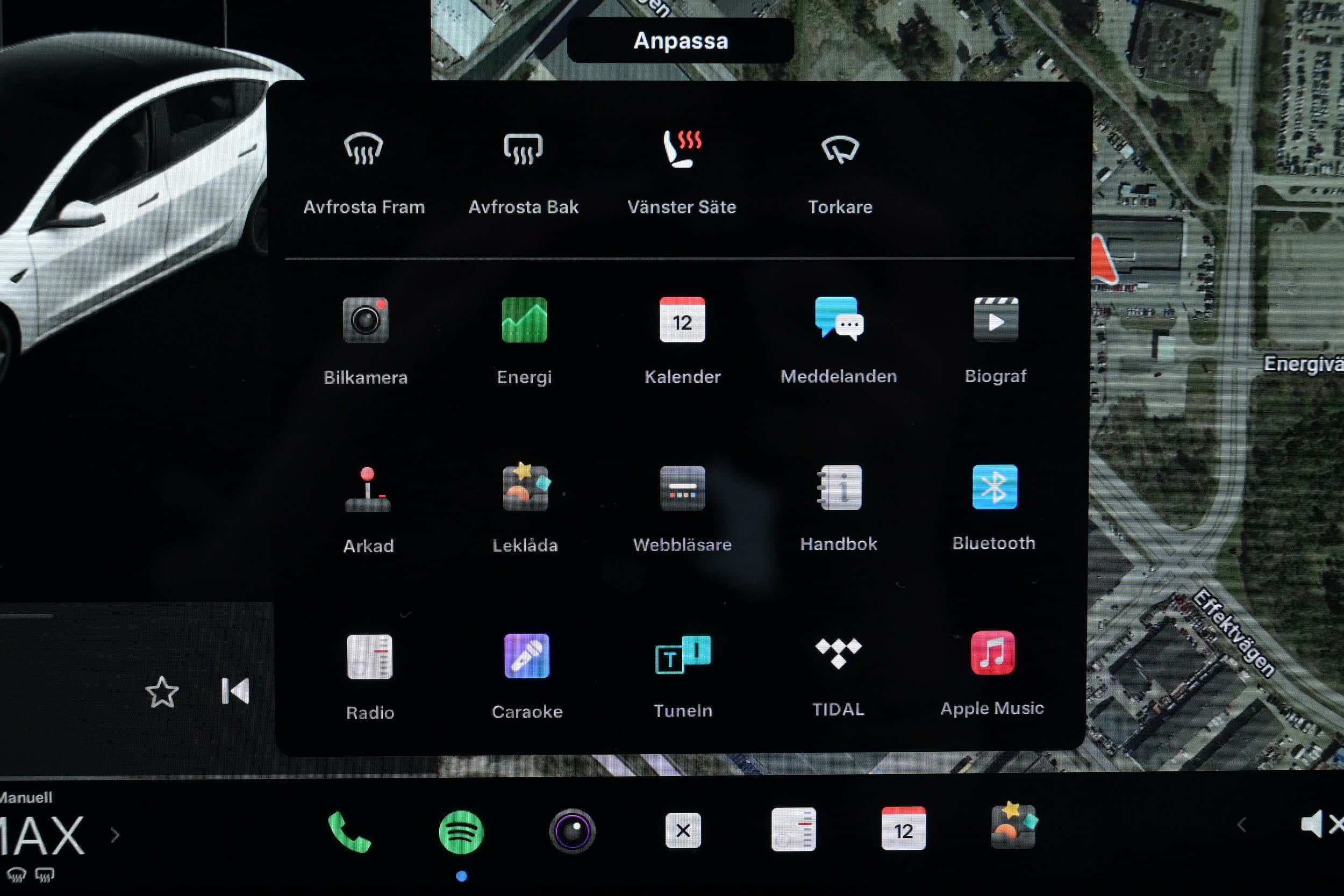The image size is (1344, 896).
Task: Open the Bilkamera dashcam app
Action: (365, 320)
